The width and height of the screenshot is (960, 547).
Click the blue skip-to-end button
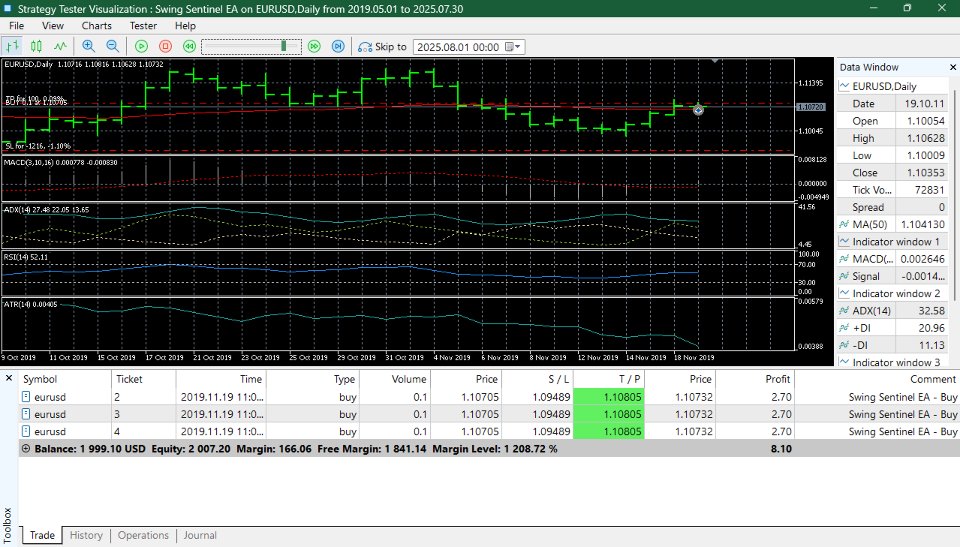pos(338,47)
